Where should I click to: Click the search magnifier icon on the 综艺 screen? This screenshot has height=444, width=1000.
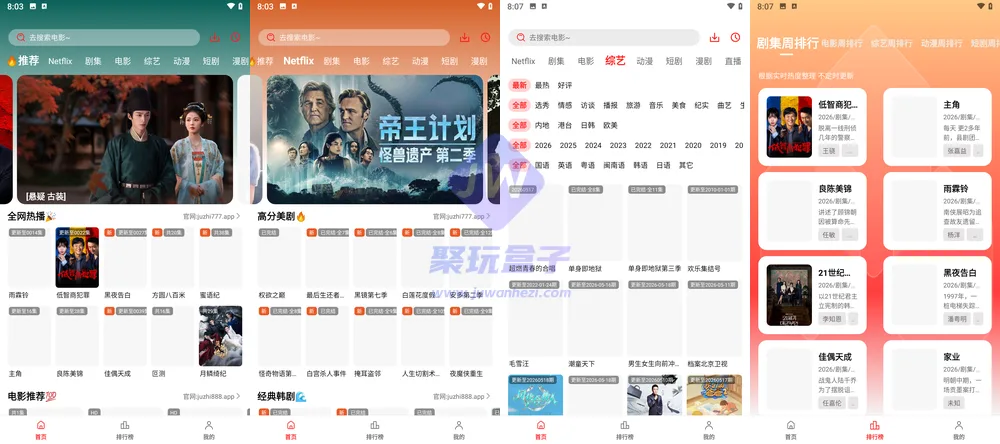coord(520,38)
